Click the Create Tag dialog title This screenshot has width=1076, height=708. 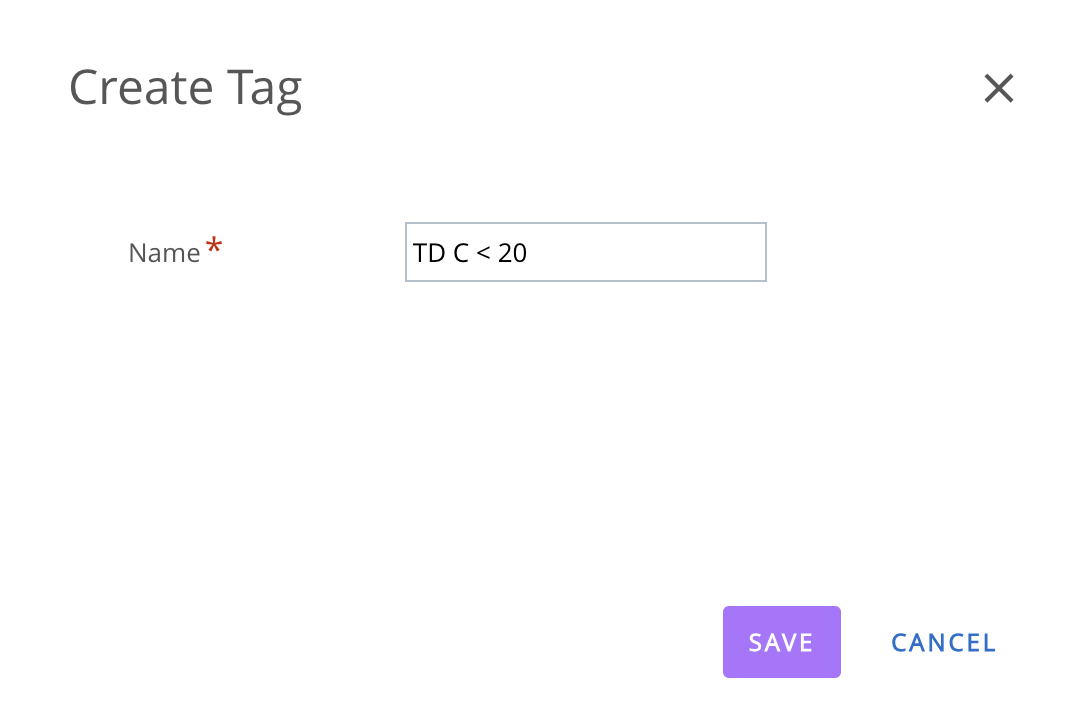[185, 88]
